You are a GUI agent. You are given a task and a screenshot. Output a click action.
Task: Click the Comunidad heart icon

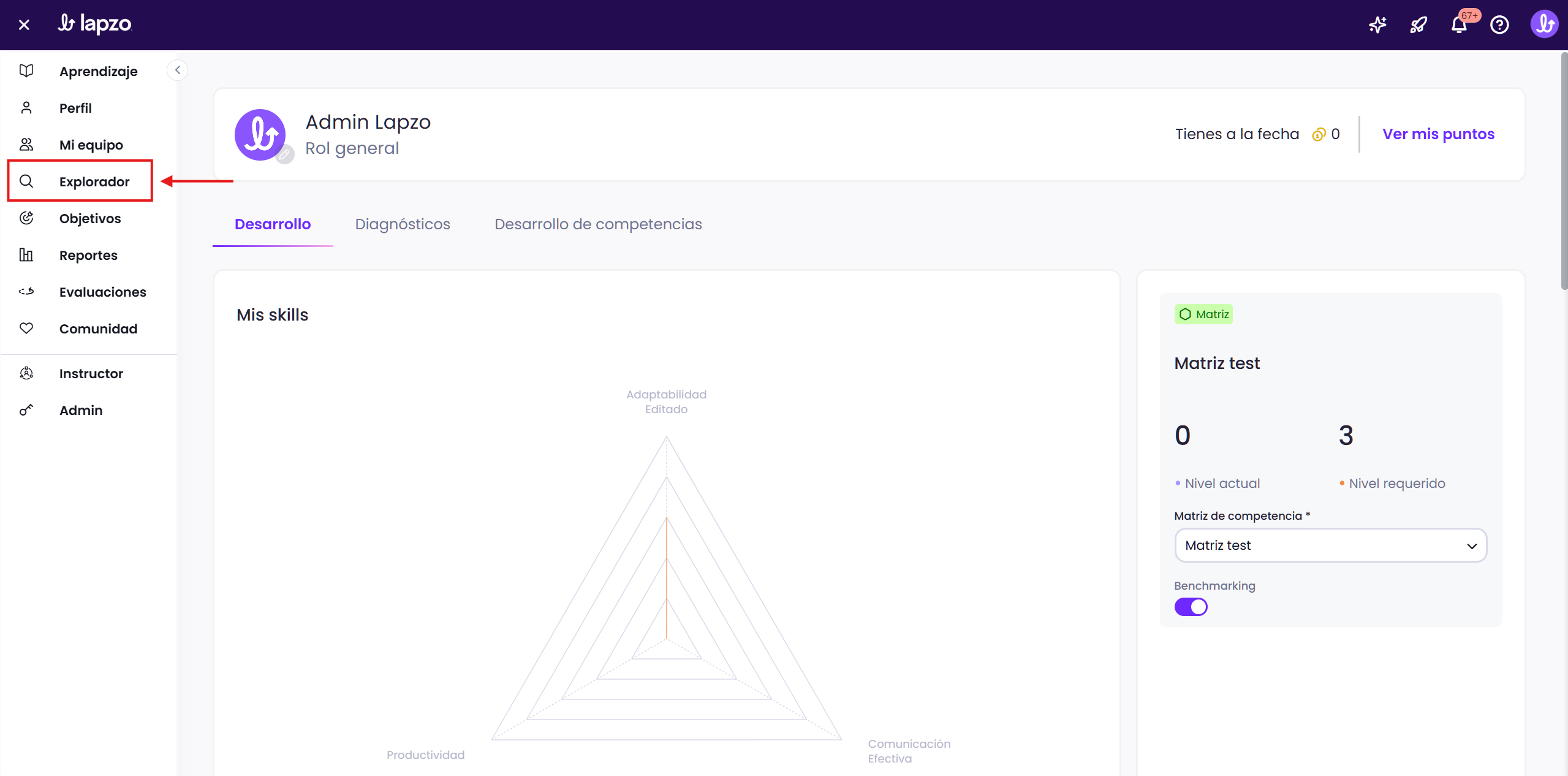[x=26, y=329]
